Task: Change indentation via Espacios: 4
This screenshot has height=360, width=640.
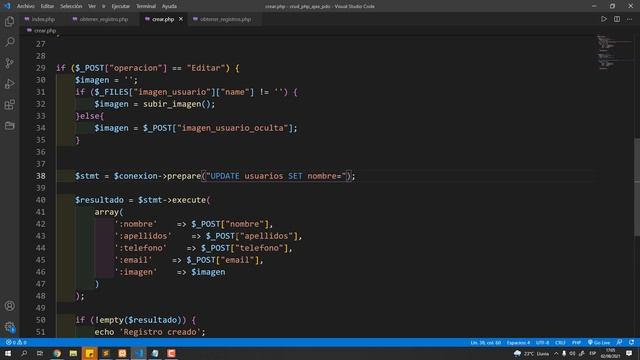Action: 518,342
